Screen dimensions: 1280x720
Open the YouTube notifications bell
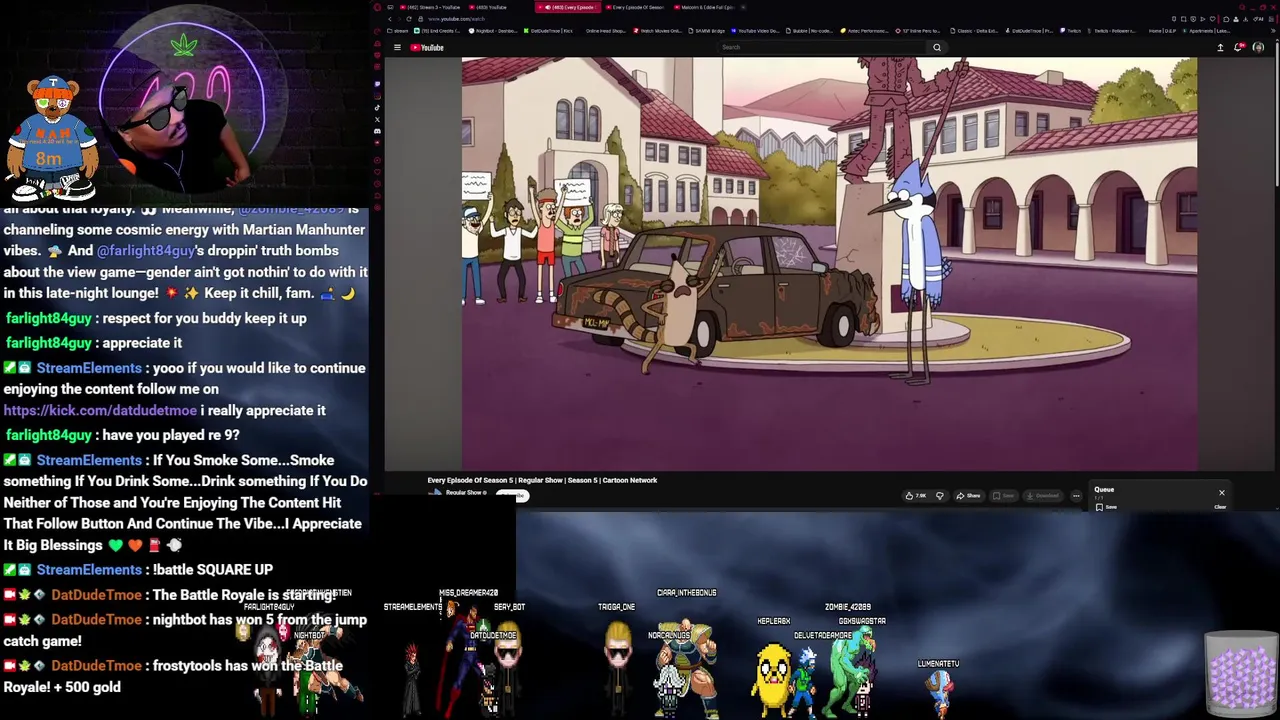click(1239, 47)
